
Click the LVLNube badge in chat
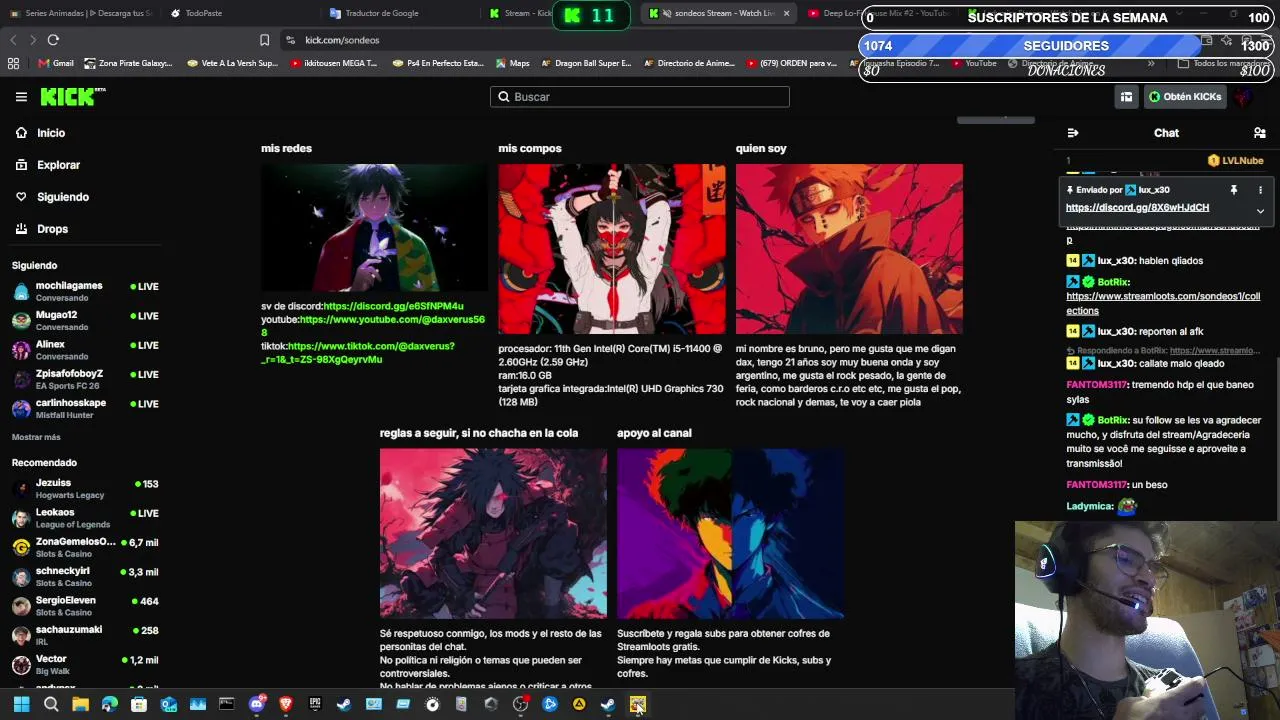[x=1236, y=160]
